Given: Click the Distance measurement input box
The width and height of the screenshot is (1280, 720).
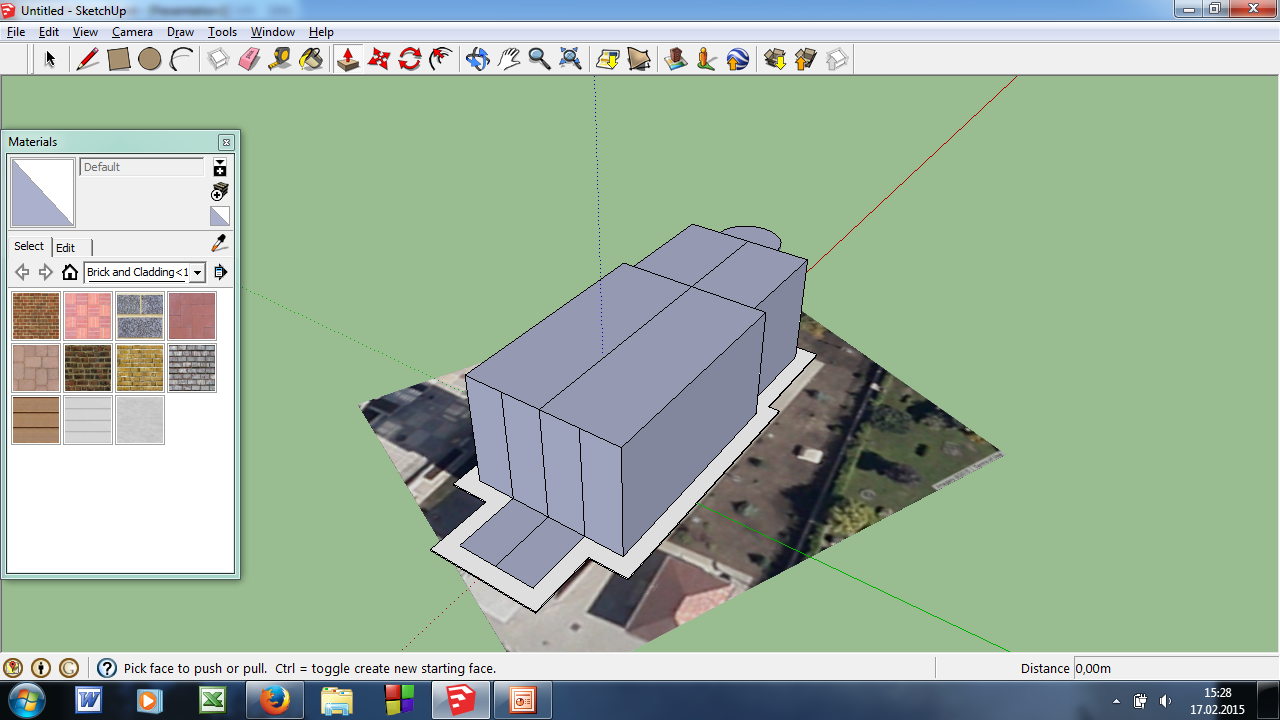Looking at the screenshot, I should coord(1172,668).
